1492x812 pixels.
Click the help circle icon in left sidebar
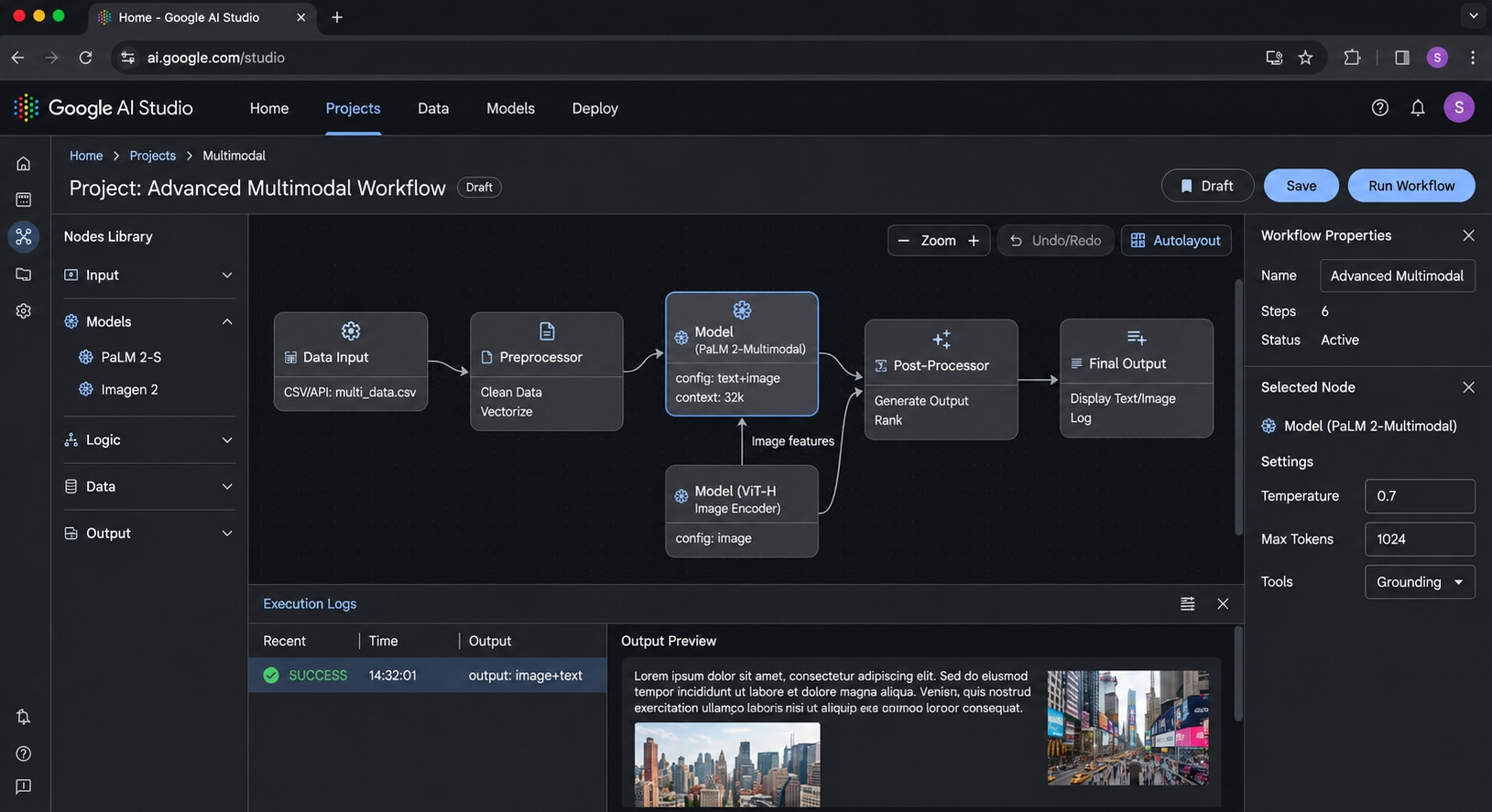24,753
